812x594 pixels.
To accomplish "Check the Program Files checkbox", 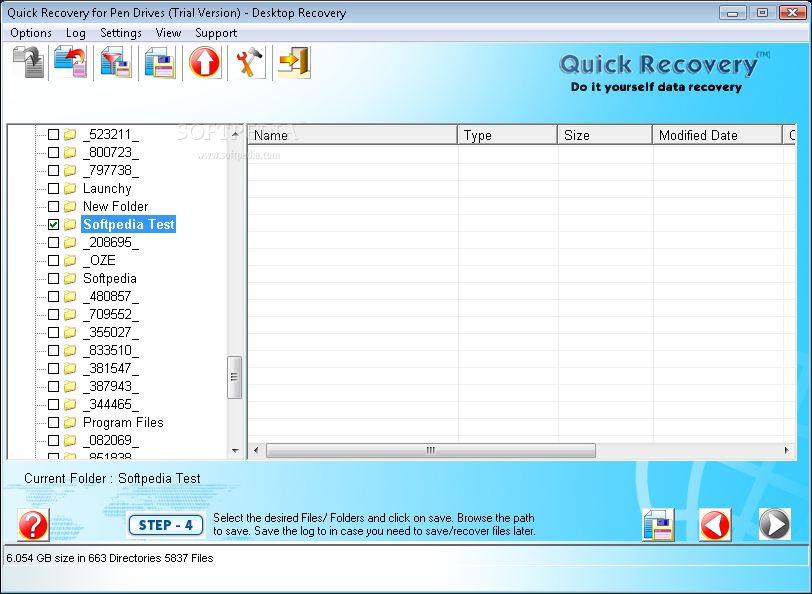I will click(53, 423).
